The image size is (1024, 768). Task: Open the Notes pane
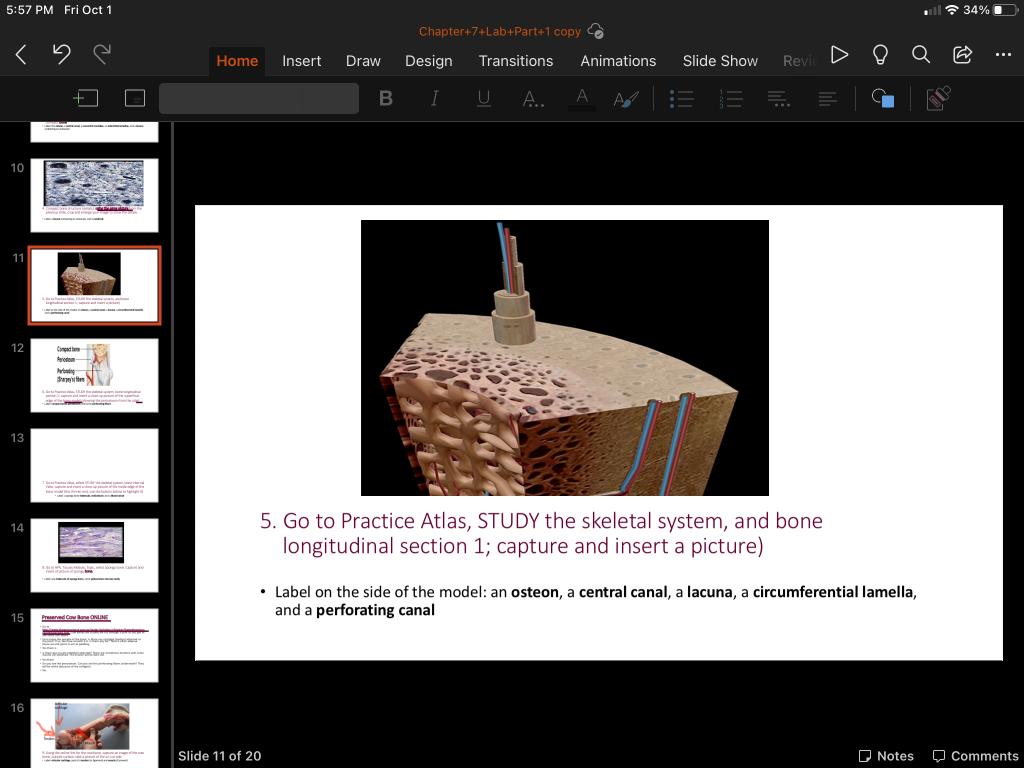(x=886, y=756)
